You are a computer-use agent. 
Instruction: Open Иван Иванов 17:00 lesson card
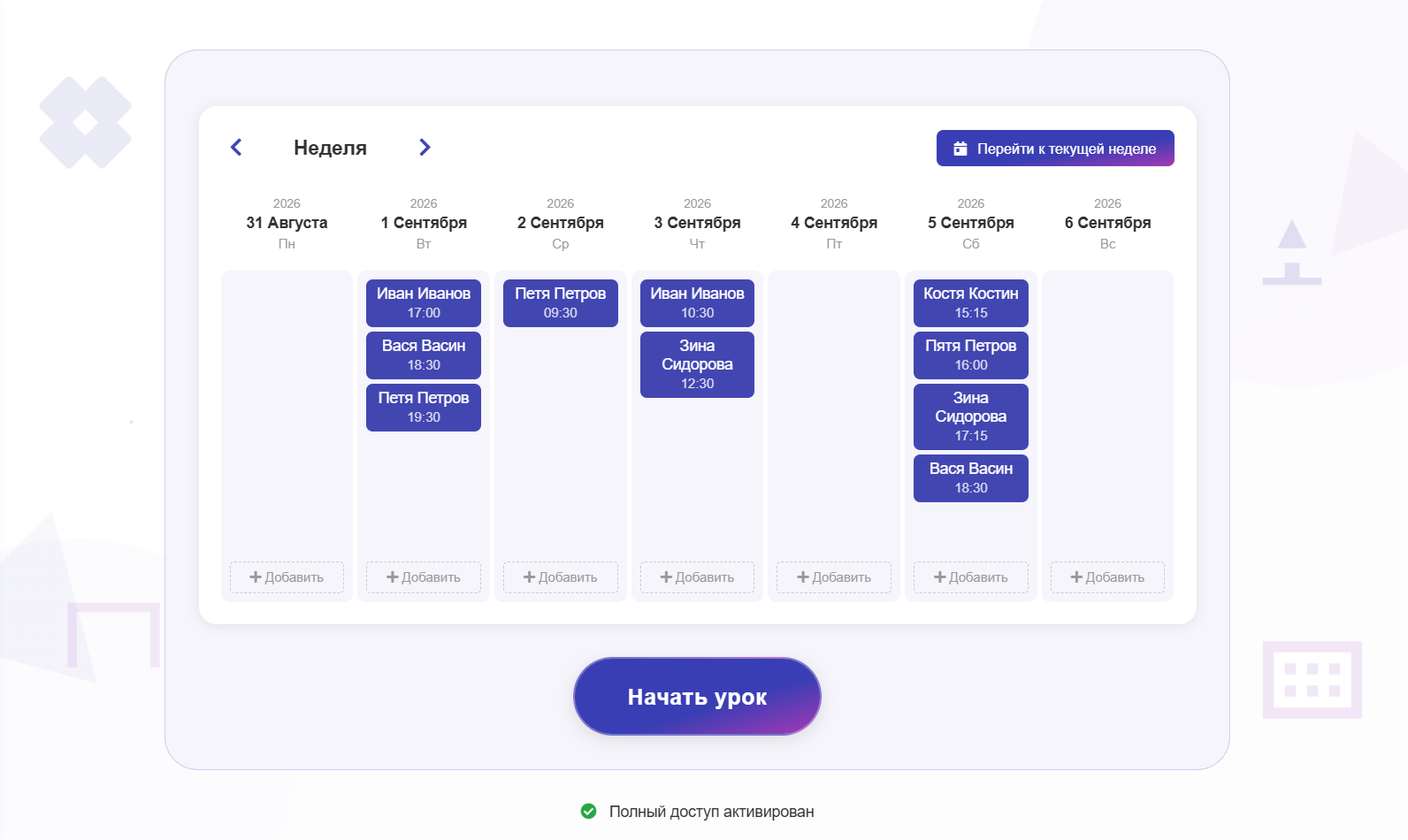pos(424,303)
